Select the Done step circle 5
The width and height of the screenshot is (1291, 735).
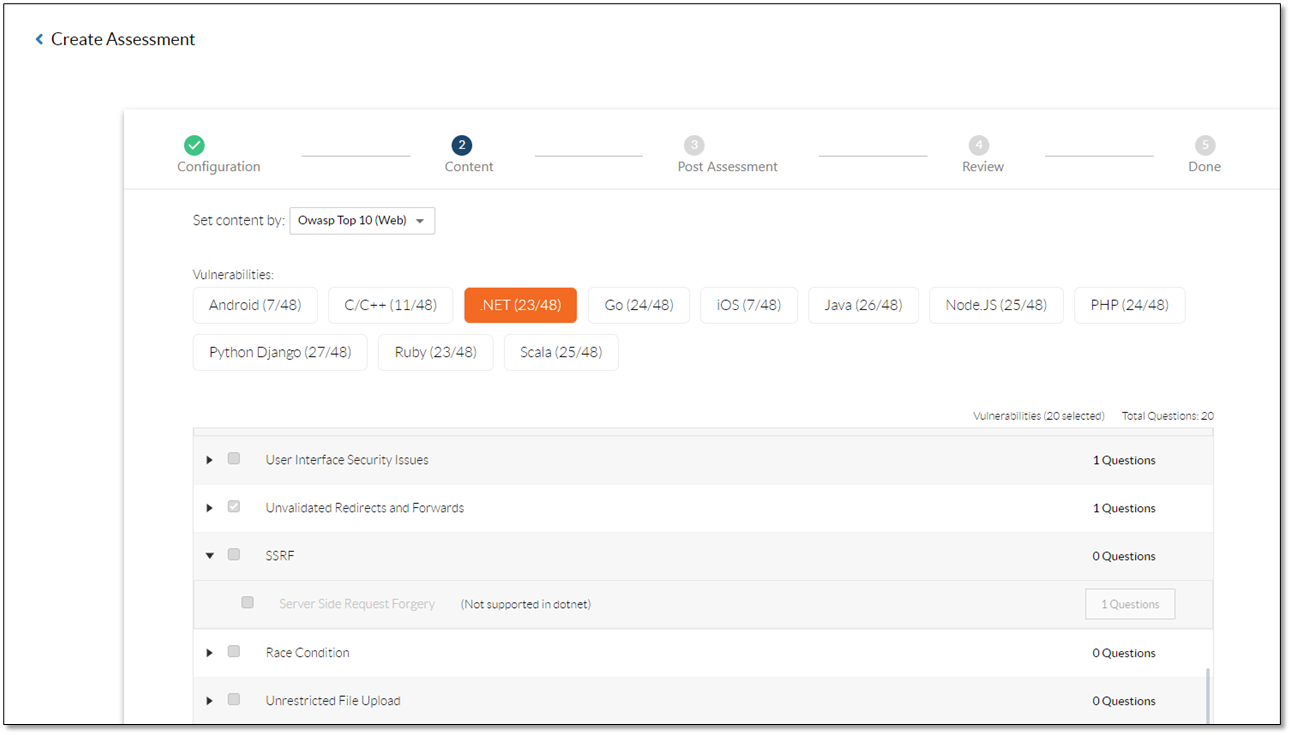1205,145
